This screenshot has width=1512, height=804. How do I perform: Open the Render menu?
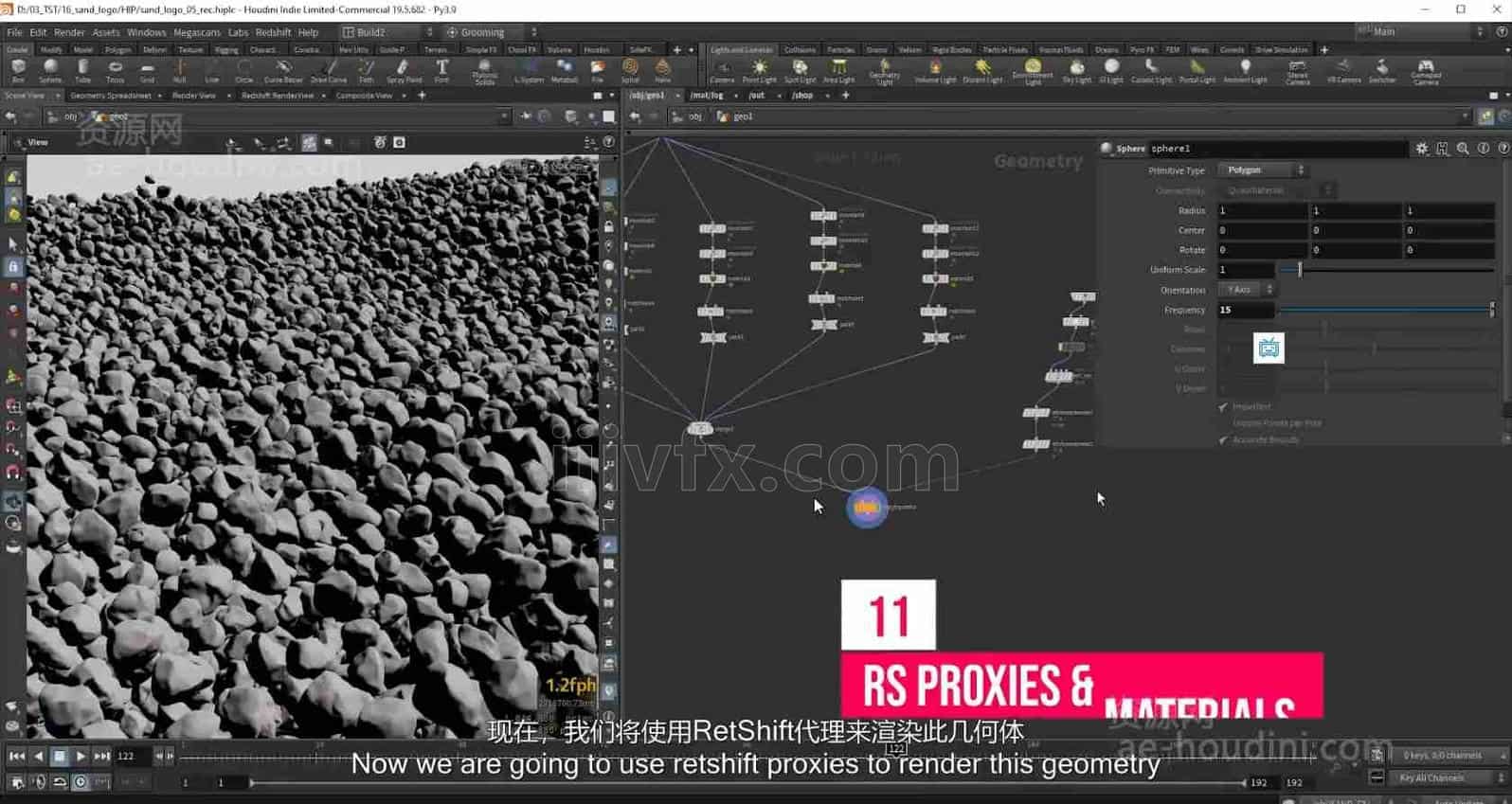pos(69,32)
